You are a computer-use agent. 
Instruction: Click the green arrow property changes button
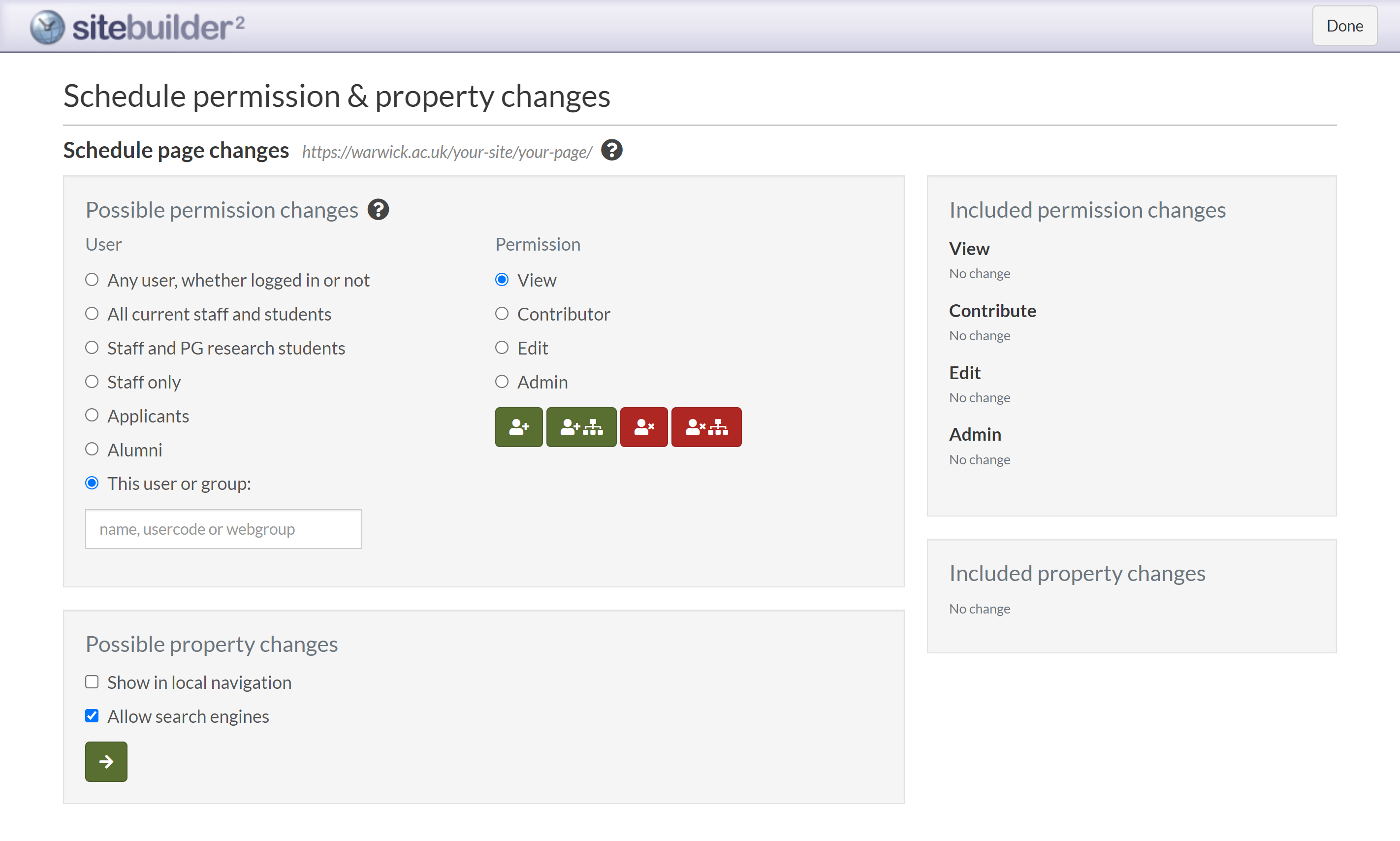(106, 761)
